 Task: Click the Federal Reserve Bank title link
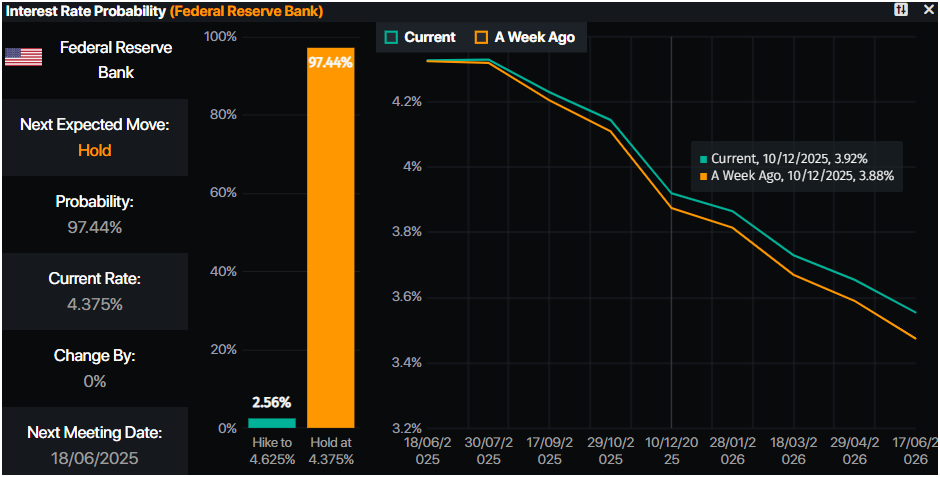click(x=246, y=11)
